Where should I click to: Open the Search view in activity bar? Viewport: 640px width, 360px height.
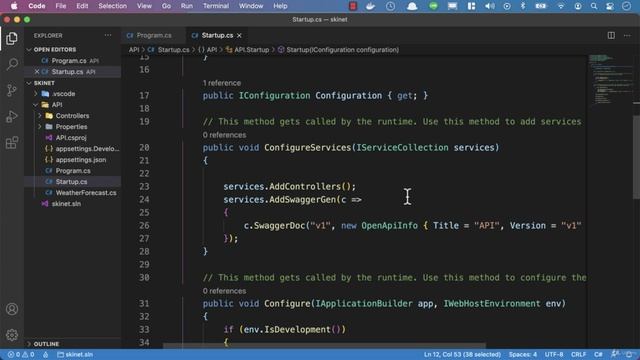pos(12,64)
